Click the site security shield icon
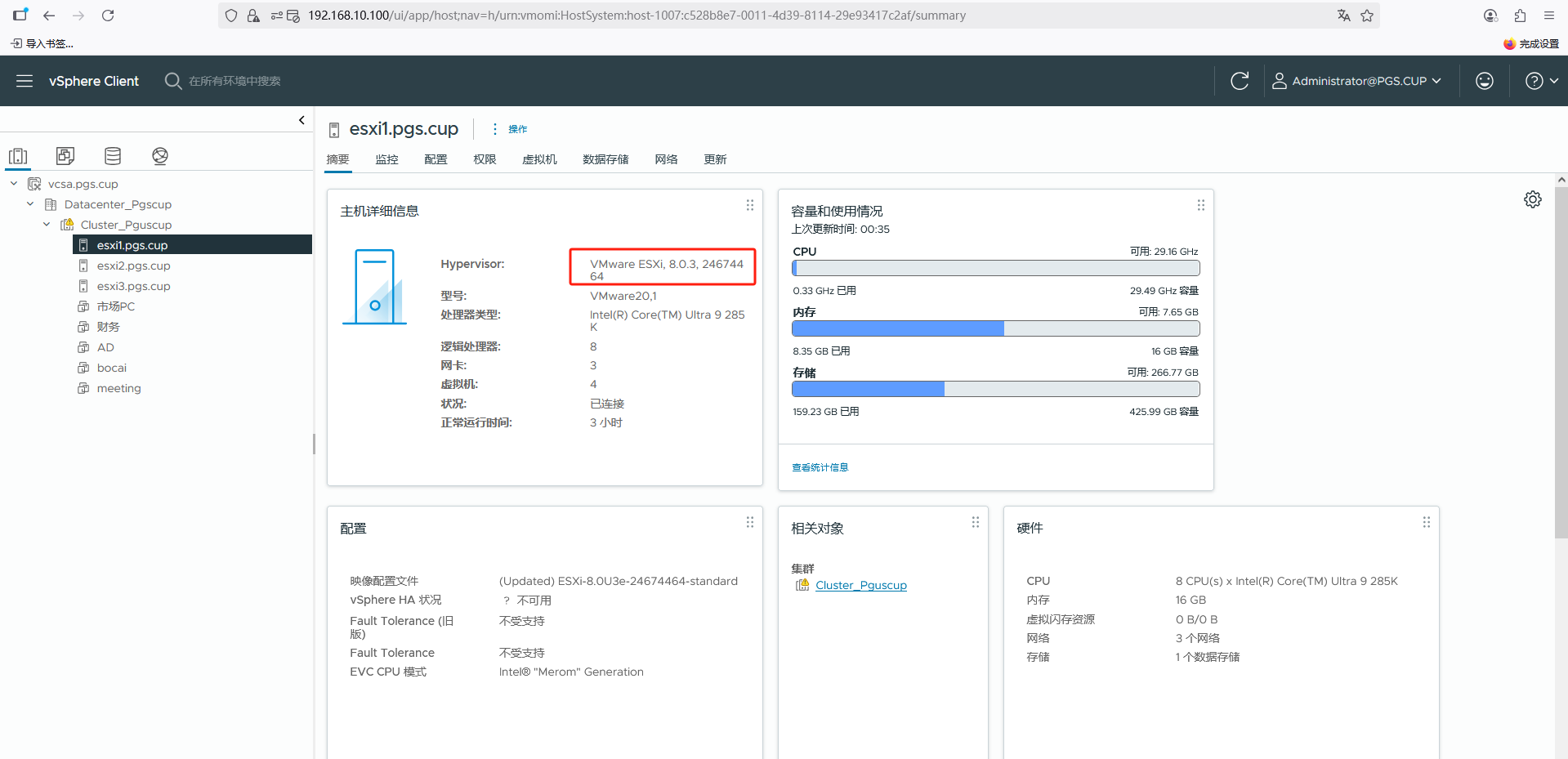The width and height of the screenshot is (1568, 759). [231, 16]
